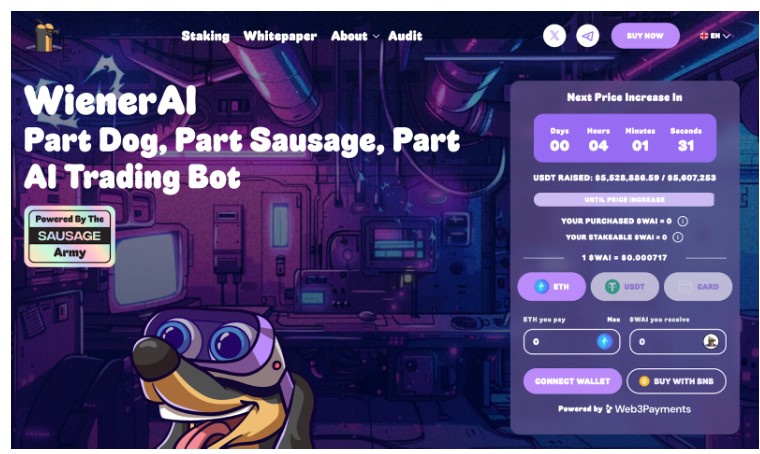Open the Whitepaper menu item

point(280,36)
